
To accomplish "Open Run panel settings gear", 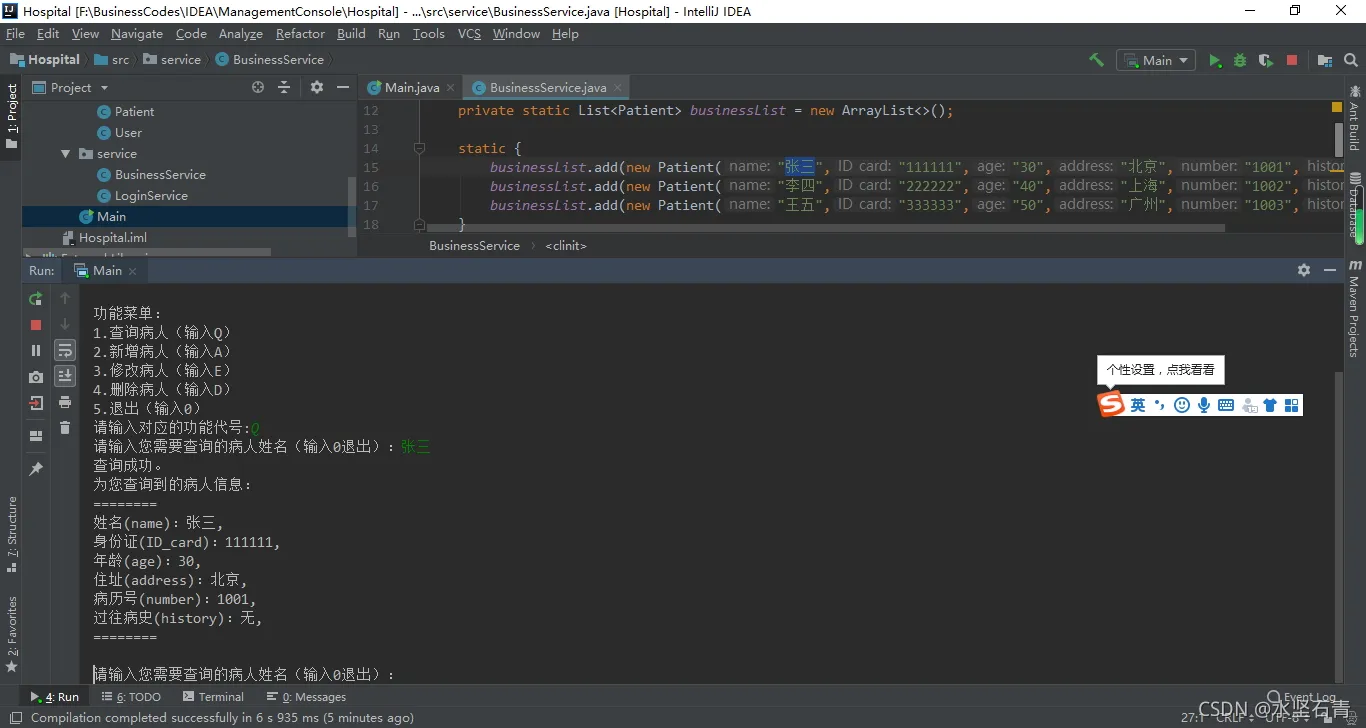I will [1304, 270].
